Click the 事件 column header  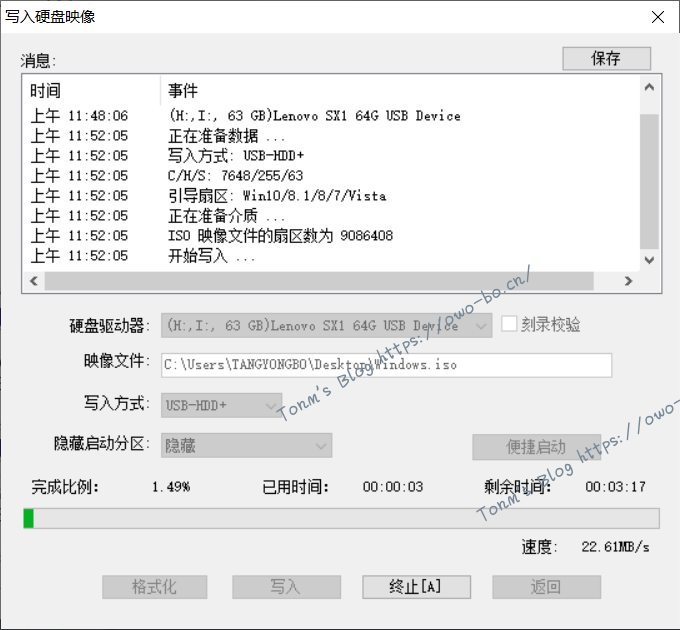[x=400, y=90]
